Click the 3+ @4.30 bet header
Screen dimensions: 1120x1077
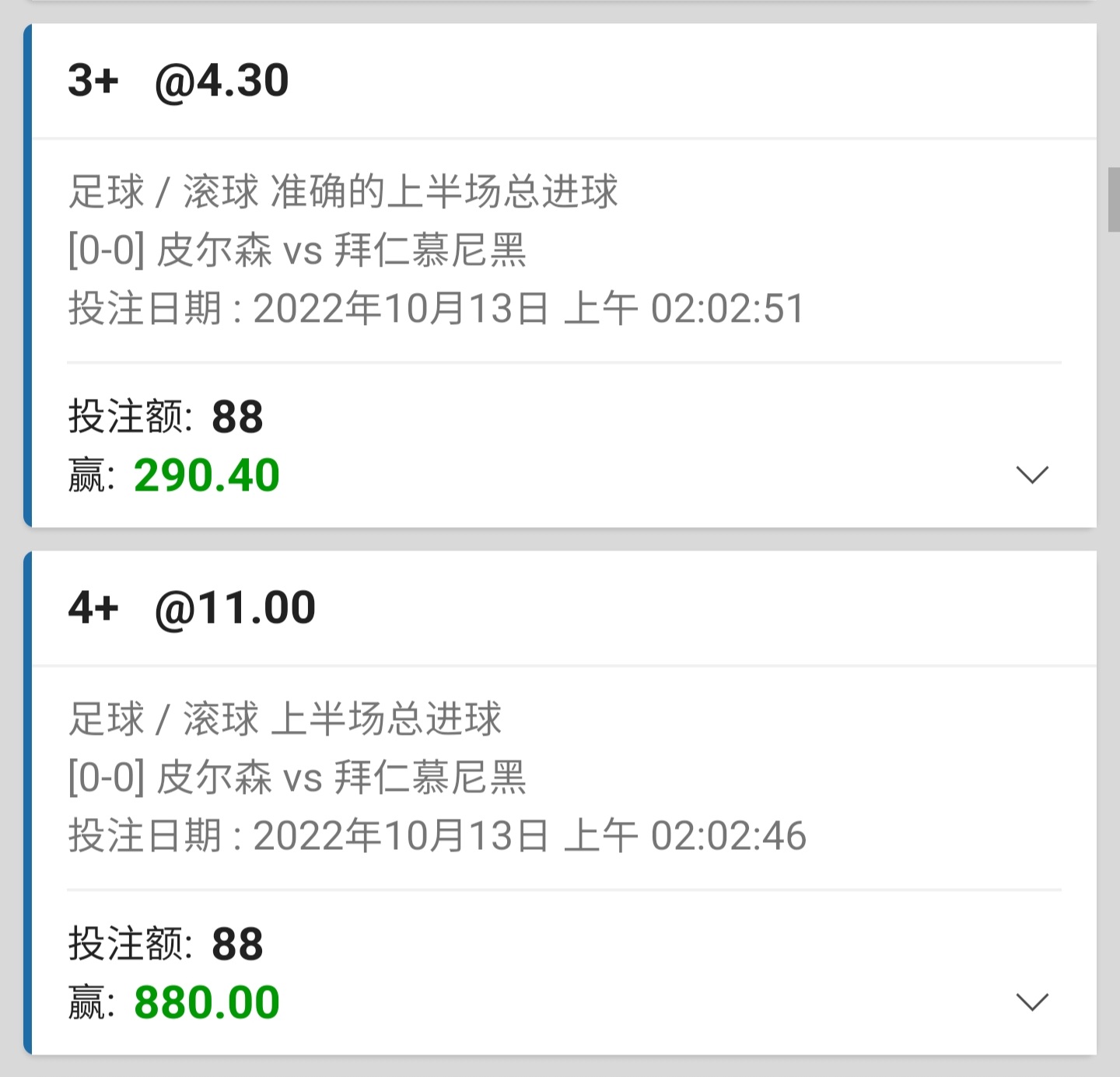[x=178, y=81]
